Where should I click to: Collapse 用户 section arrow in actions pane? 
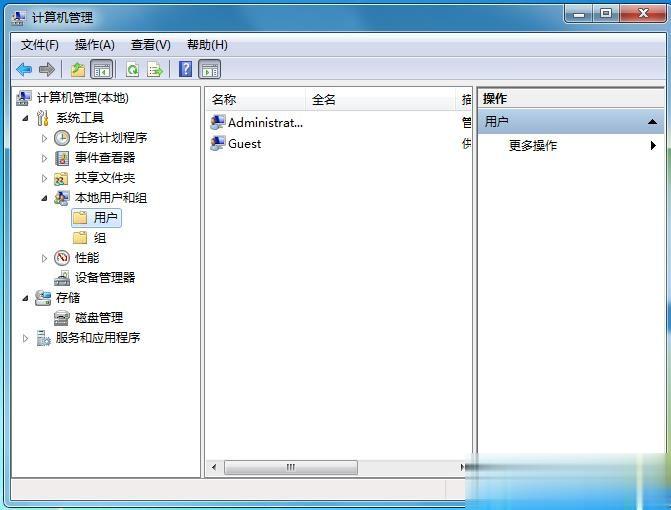point(652,122)
